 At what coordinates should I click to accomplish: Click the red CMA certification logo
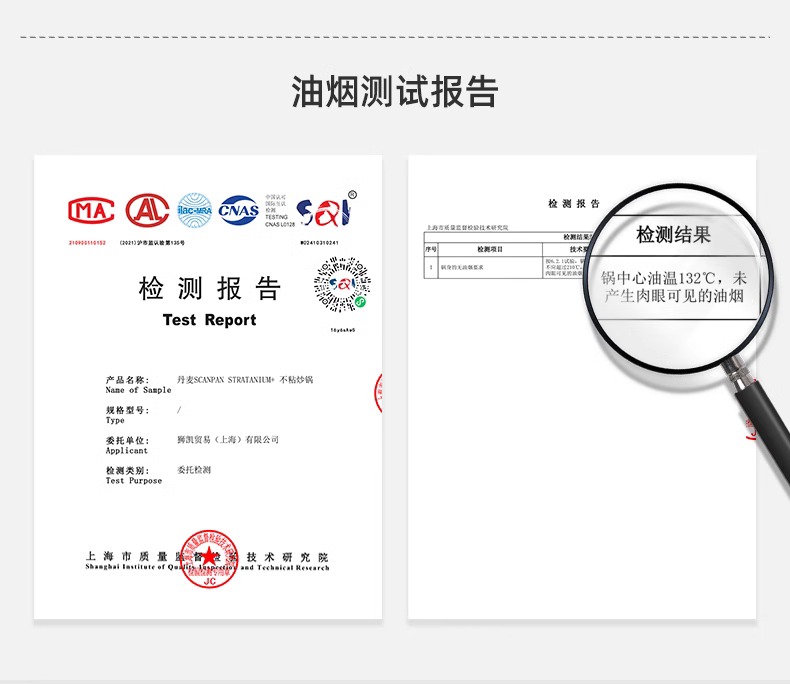91,210
